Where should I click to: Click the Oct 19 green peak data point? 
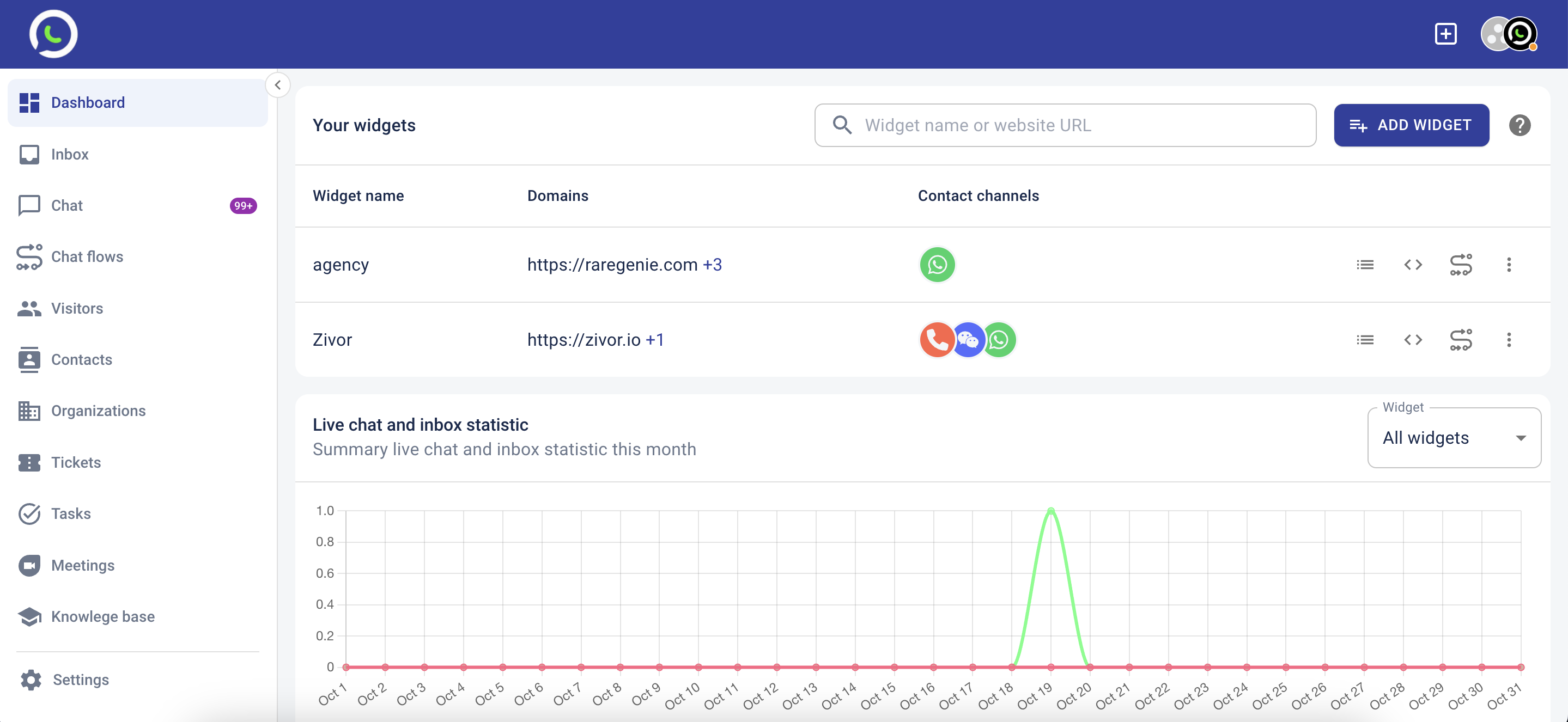point(1050,510)
